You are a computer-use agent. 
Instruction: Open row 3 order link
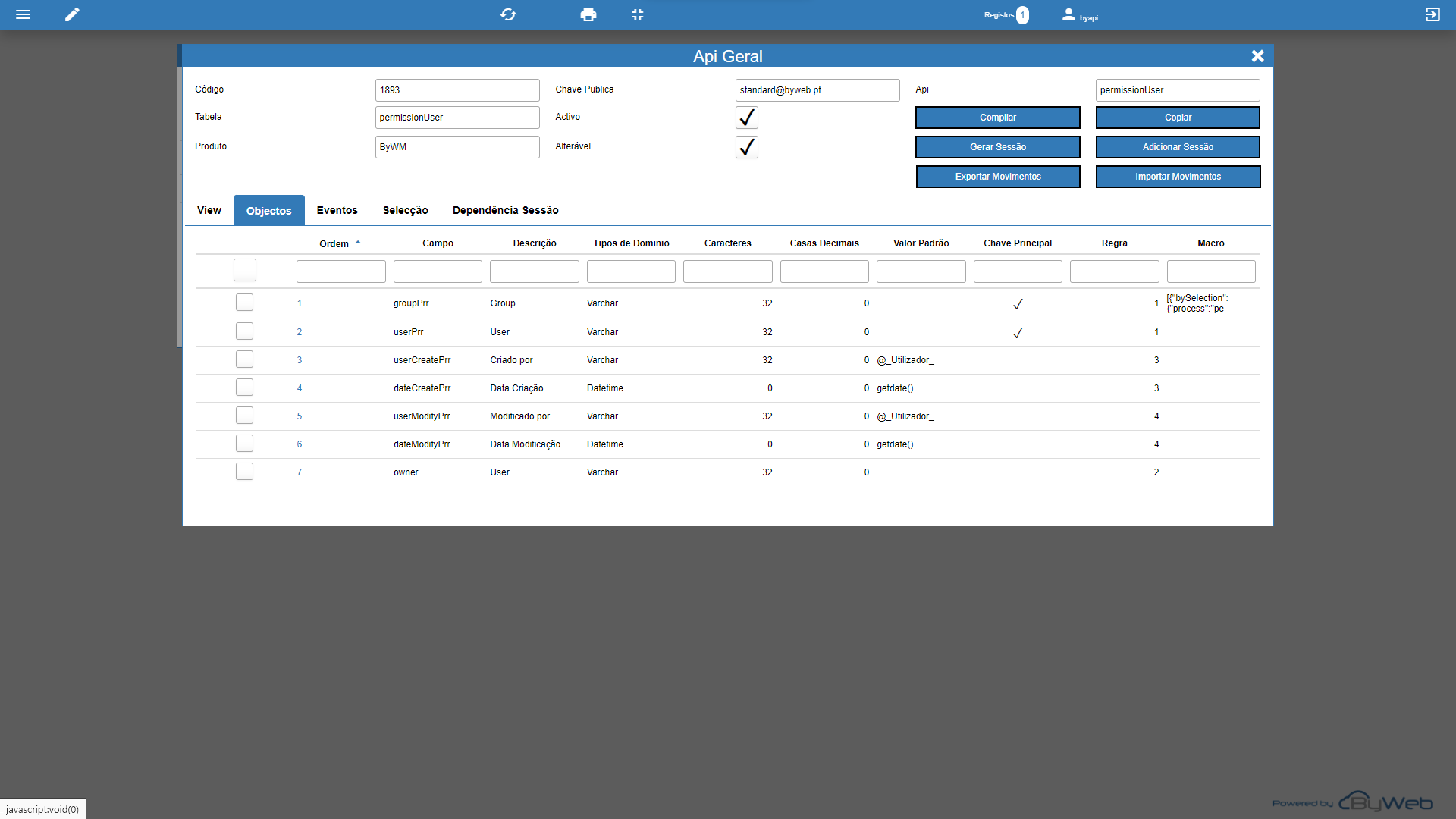tap(300, 360)
